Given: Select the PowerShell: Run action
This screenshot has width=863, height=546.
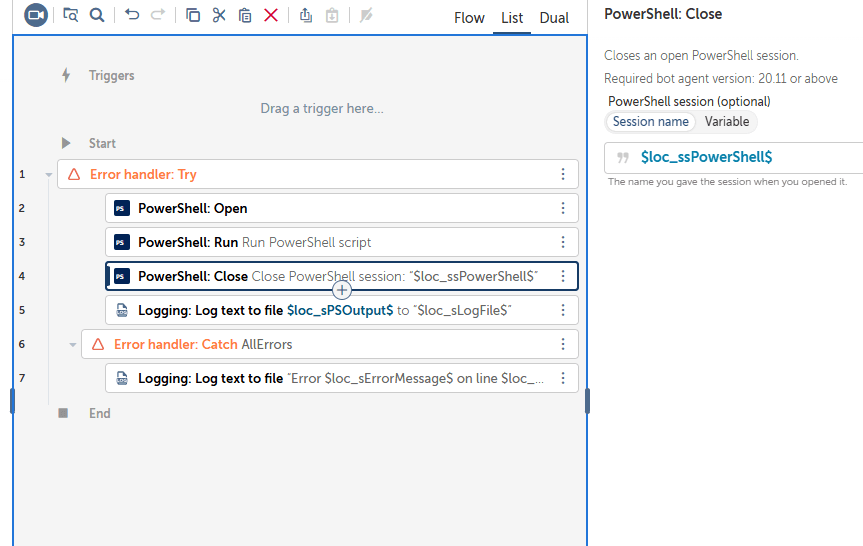Looking at the screenshot, I should 342,242.
